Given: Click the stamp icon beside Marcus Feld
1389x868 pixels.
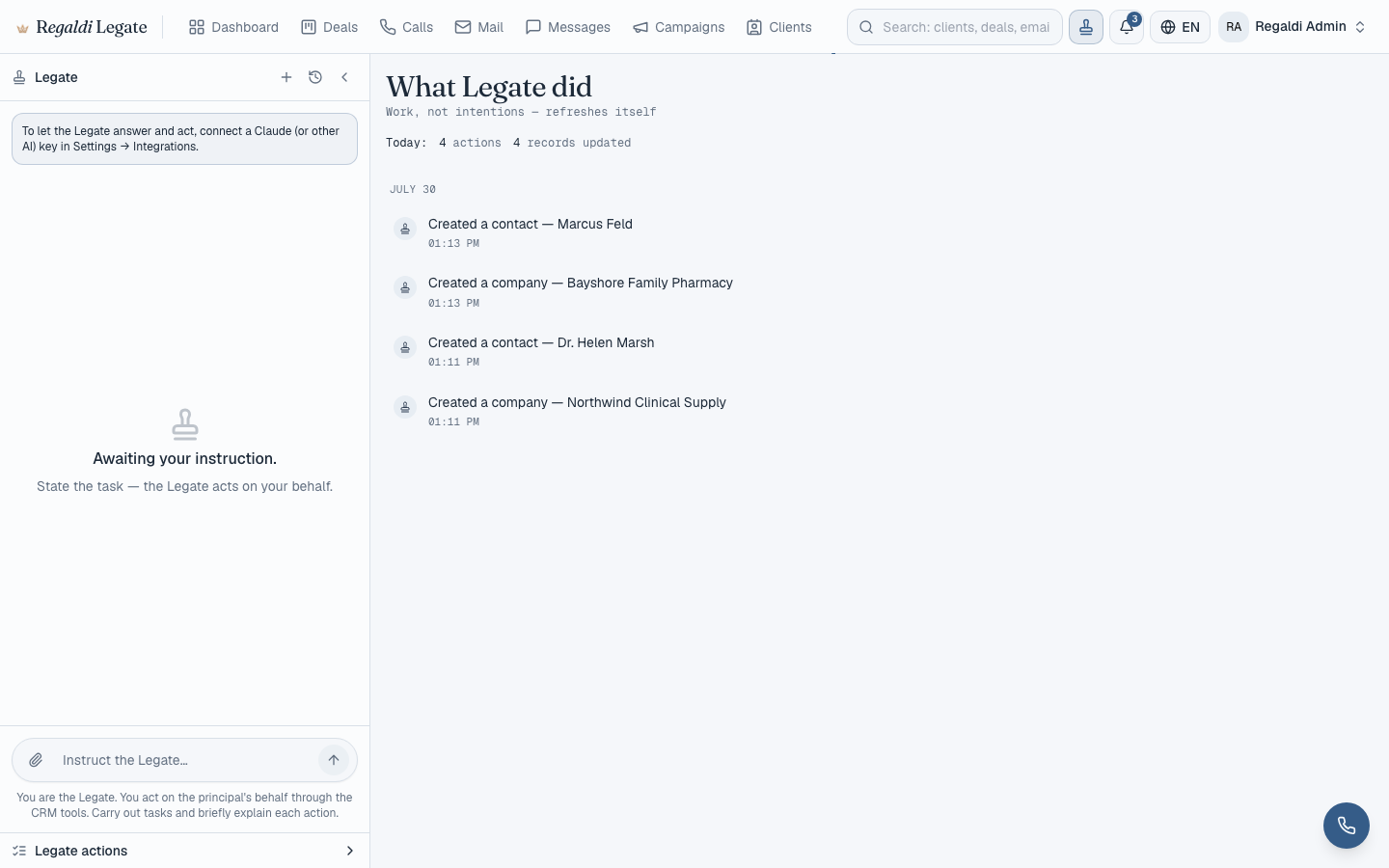Looking at the screenshot, I should pos(405,229).
